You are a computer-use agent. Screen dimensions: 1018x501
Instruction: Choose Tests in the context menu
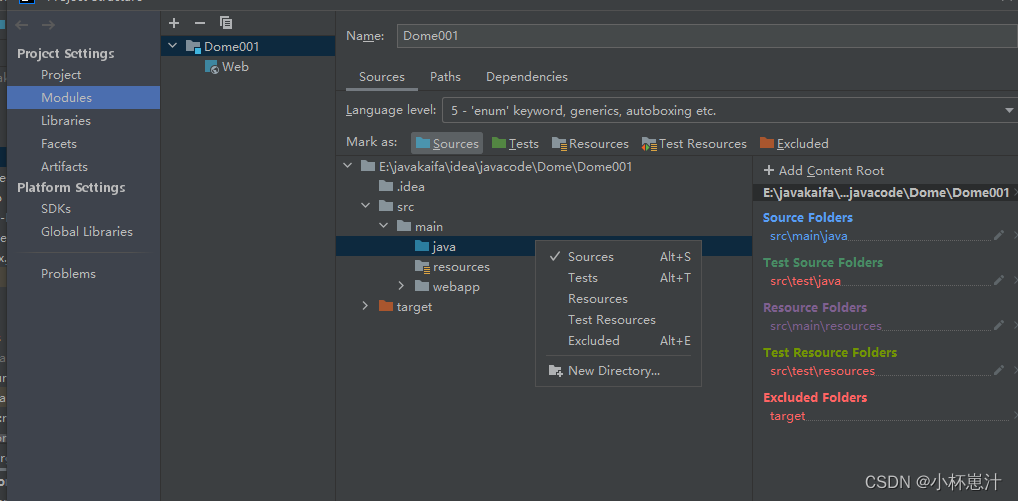point(619,278)
